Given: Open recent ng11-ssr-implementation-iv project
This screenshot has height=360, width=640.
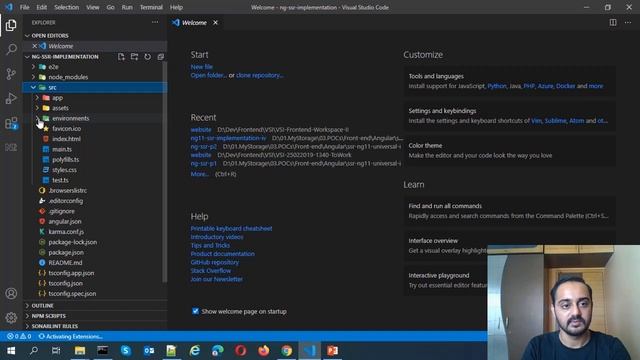Looking at the screenshot, I should 228,138.
